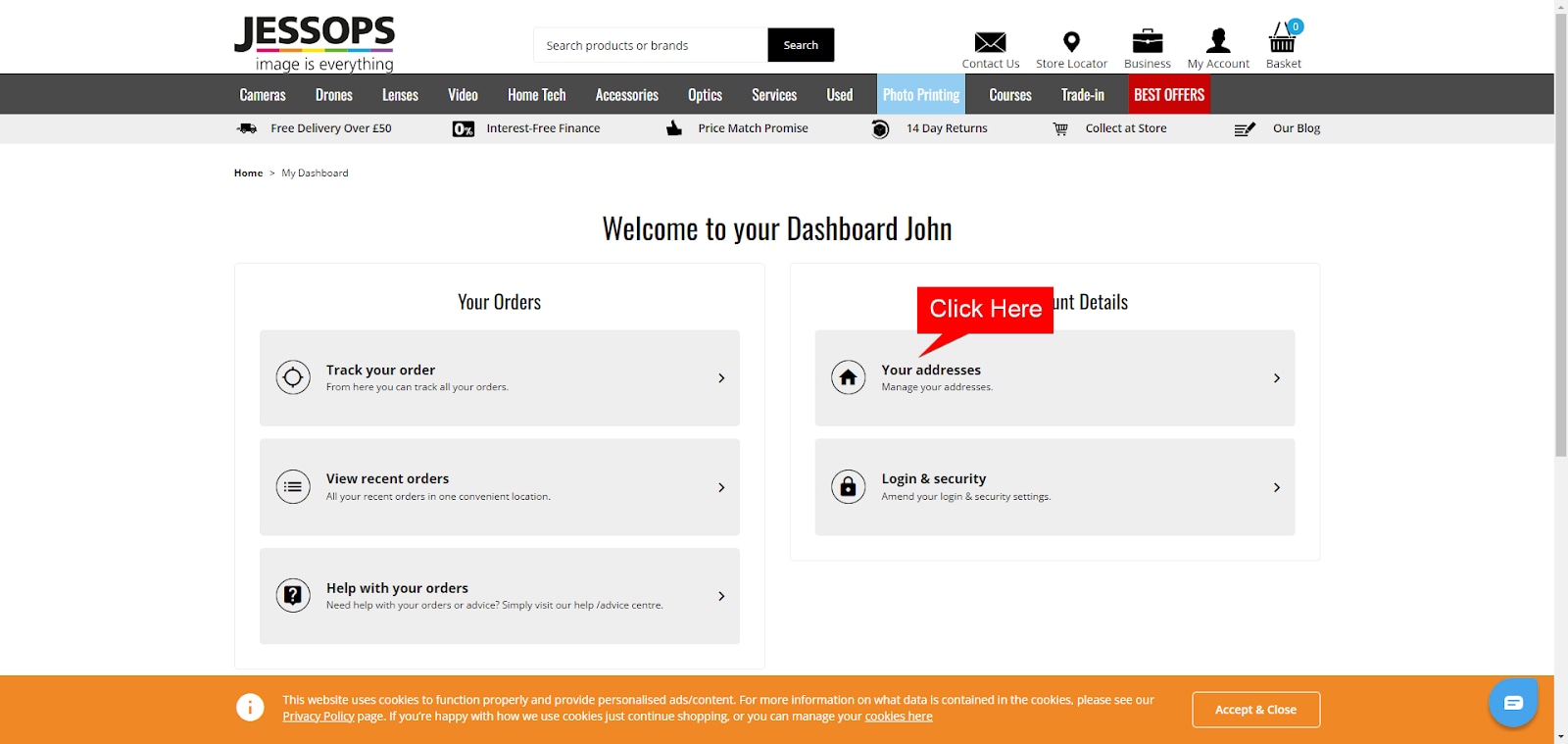
Task: Click Accept & Close cookies button
Action: 1255,710
